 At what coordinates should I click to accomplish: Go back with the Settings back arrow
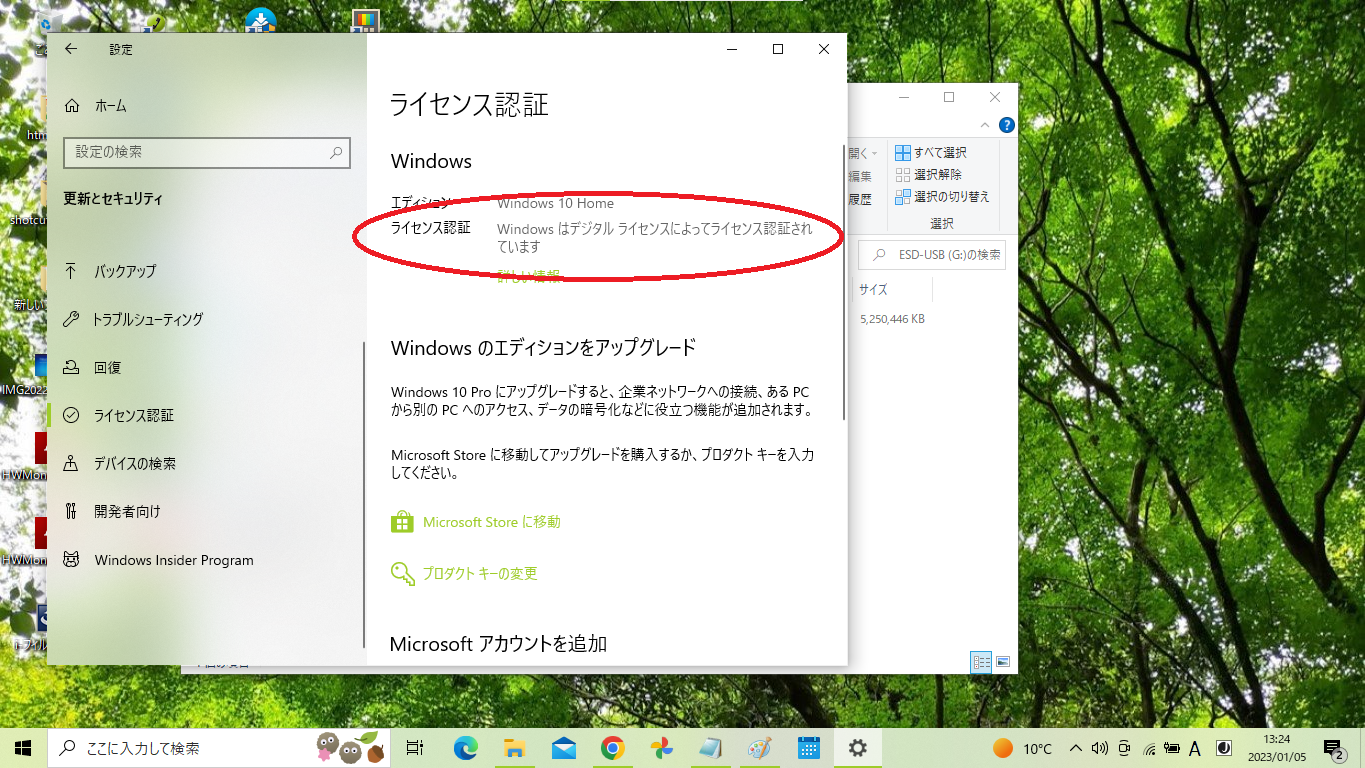tap(71, 49)
